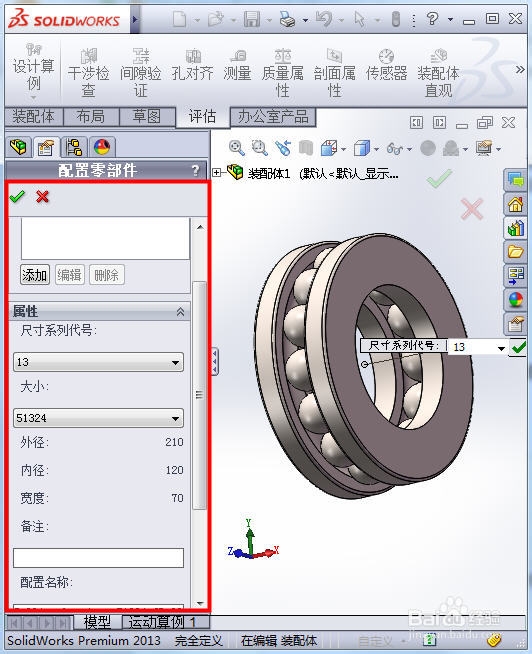Click the 配置零部件 help question mark
Image resolution: width=532 pixels, height=654 pixels.
195,170
